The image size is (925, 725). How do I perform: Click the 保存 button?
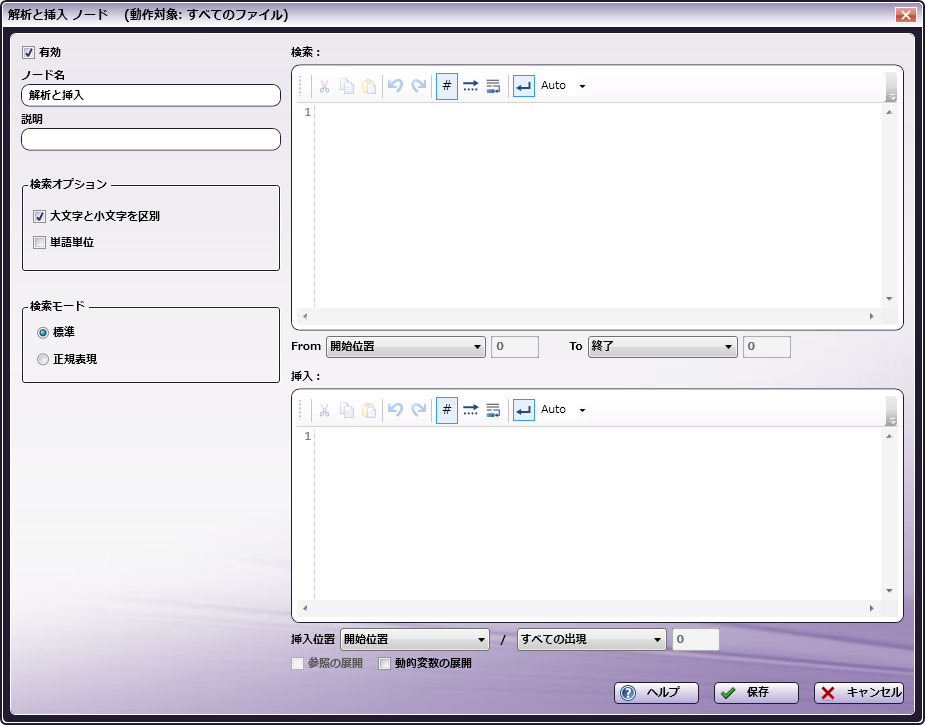756,693
